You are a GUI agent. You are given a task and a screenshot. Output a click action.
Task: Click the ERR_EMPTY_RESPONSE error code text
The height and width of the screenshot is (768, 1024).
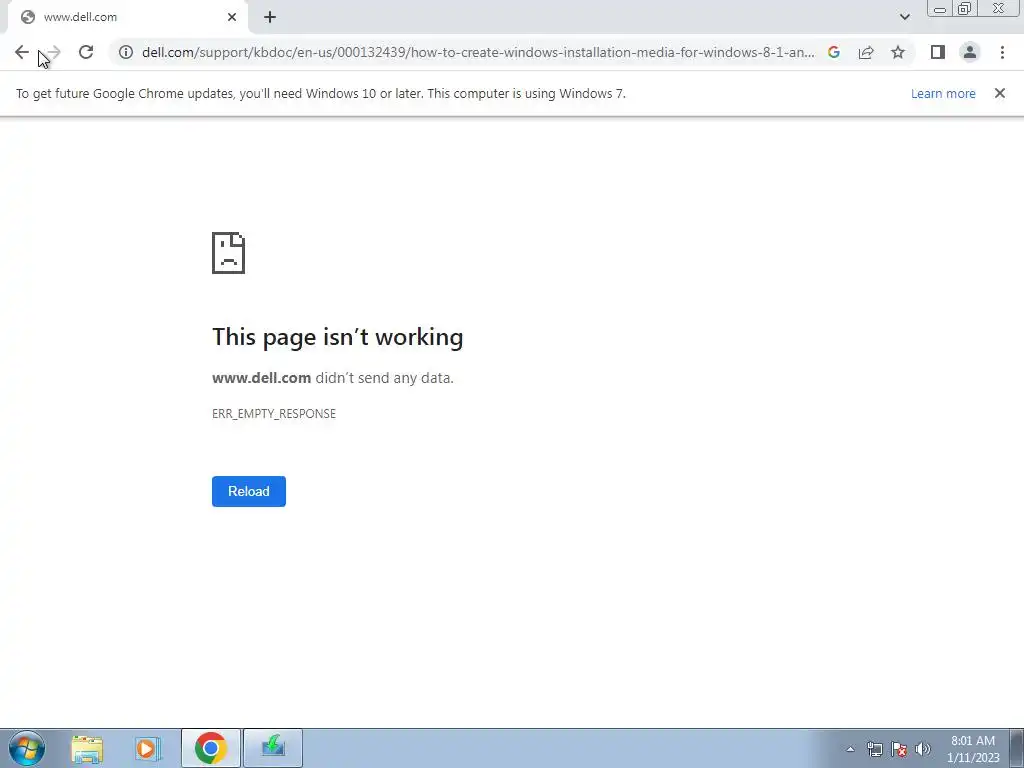click(x=274, y=413)
